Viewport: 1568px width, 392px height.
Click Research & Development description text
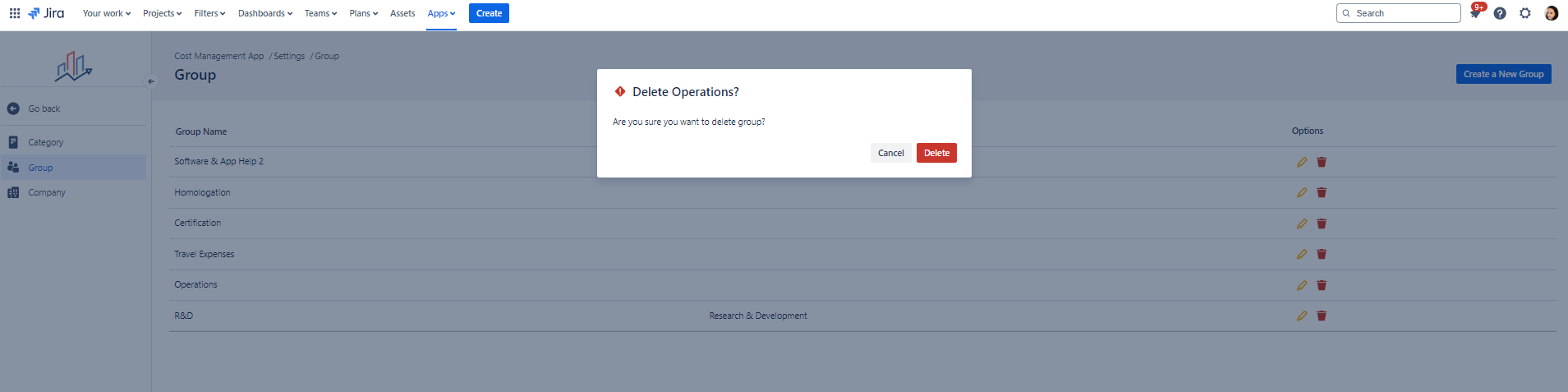(758, 316)
